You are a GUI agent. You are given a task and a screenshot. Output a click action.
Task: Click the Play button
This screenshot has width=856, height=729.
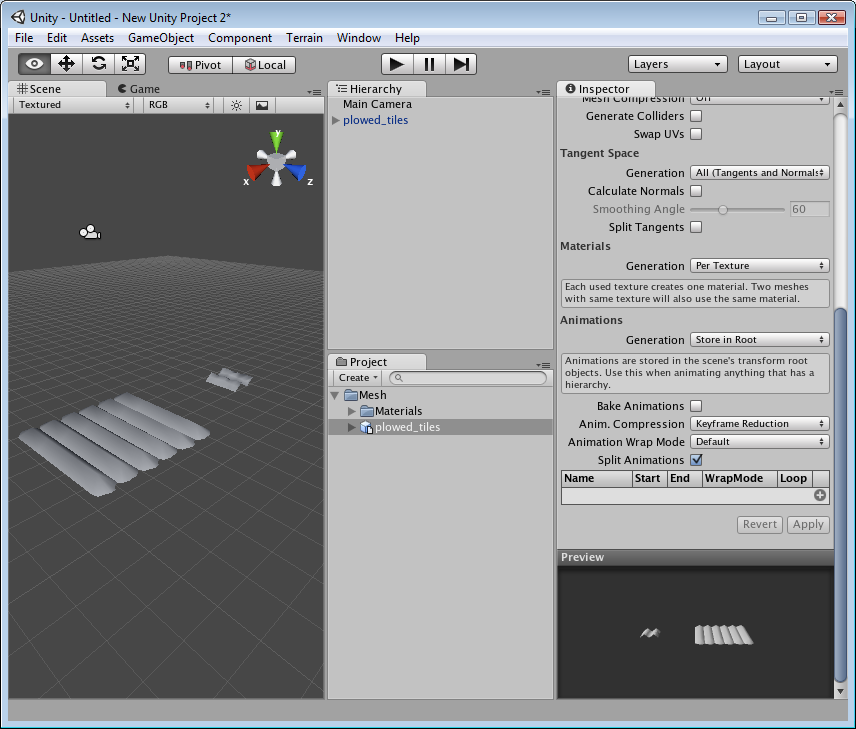pyautogui.click(x=396, y=63)
